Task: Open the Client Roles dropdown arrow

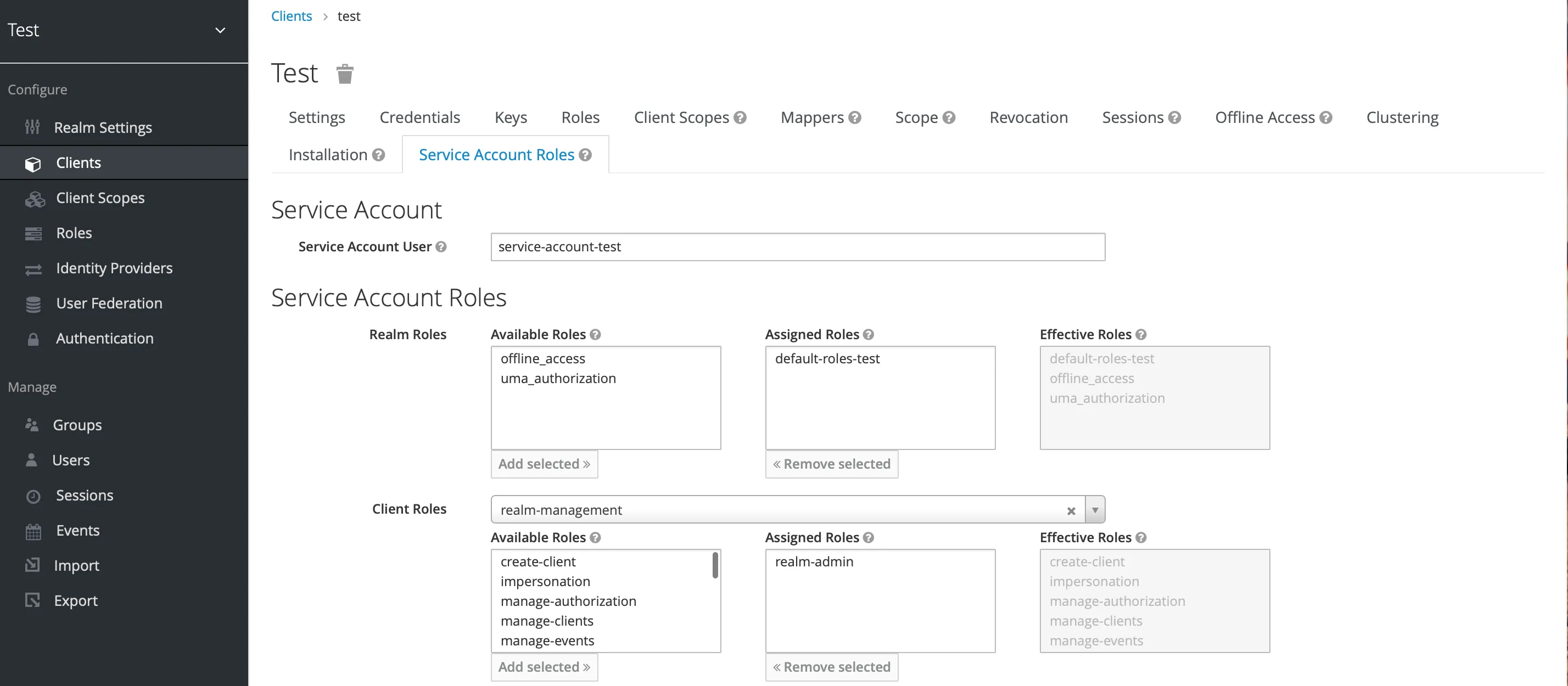Action: pyautogui.click(x=1094, y=509)
